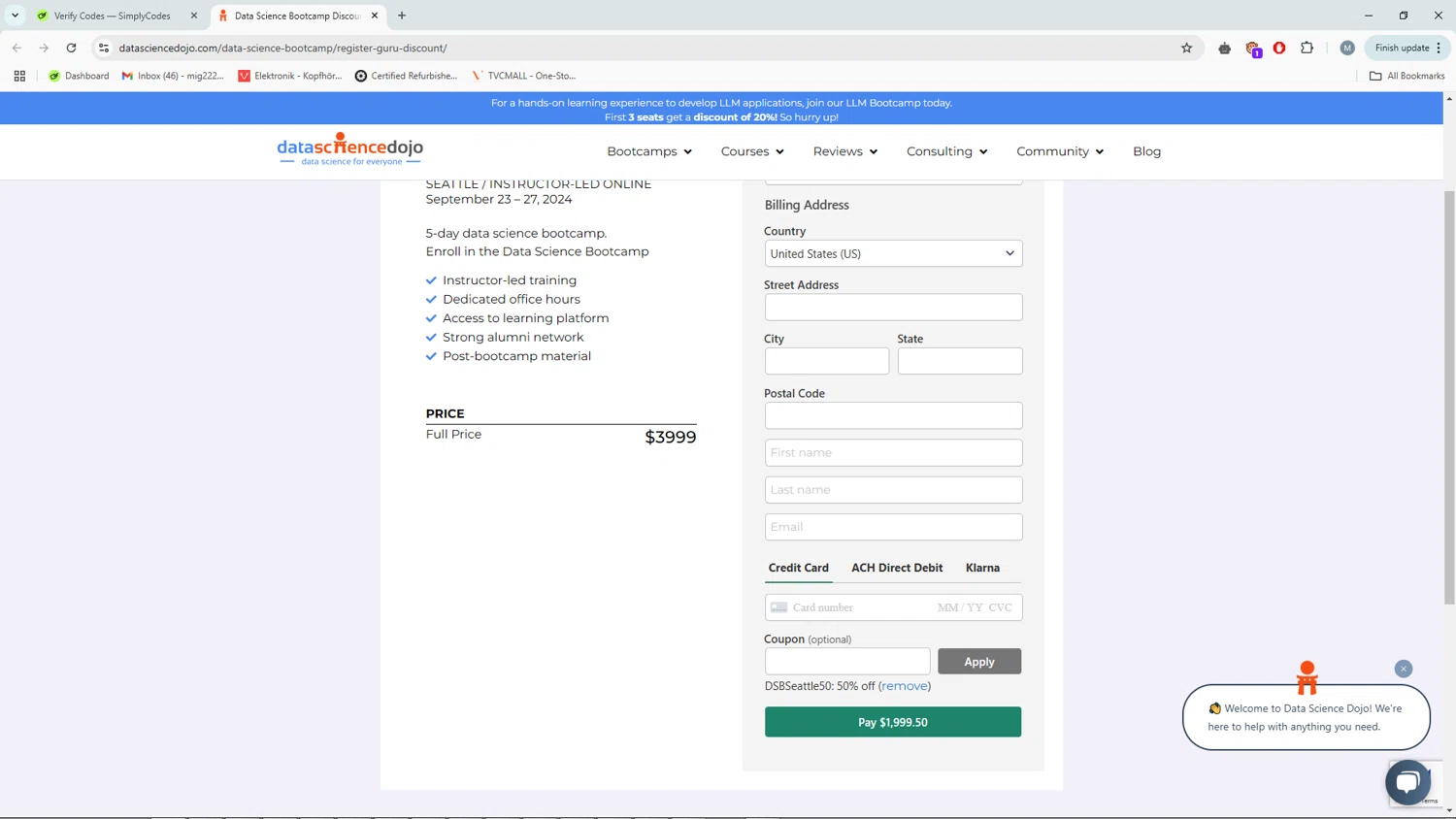Click the page vertical scrollbar thumb
The width and height of the screenshot is (1456, 819).
pos(1449,398)
